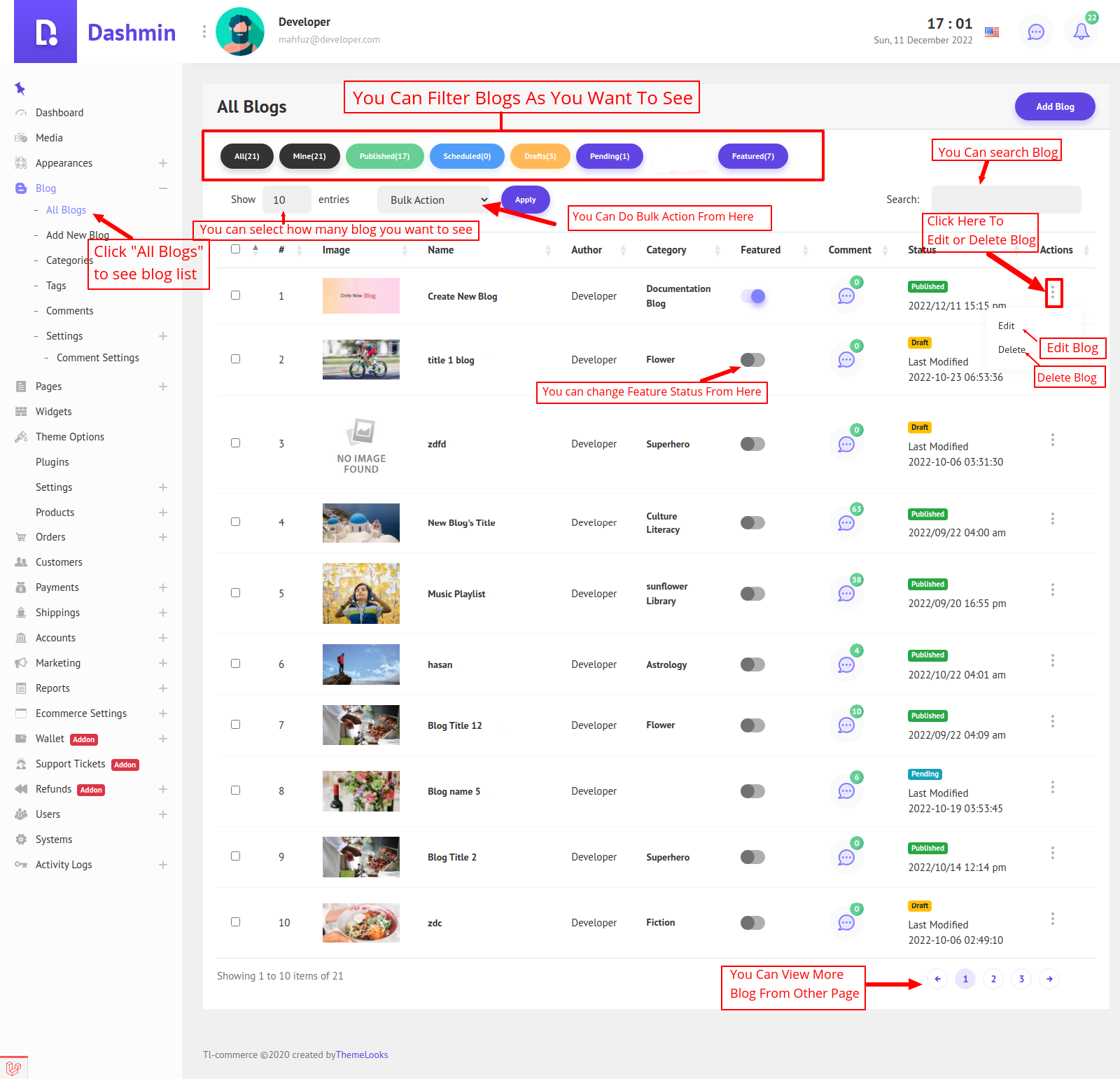This screenshot has height=1079, width=1120.
Task: Filter blogs by Published(17) tab
Action: coord(384,156)
